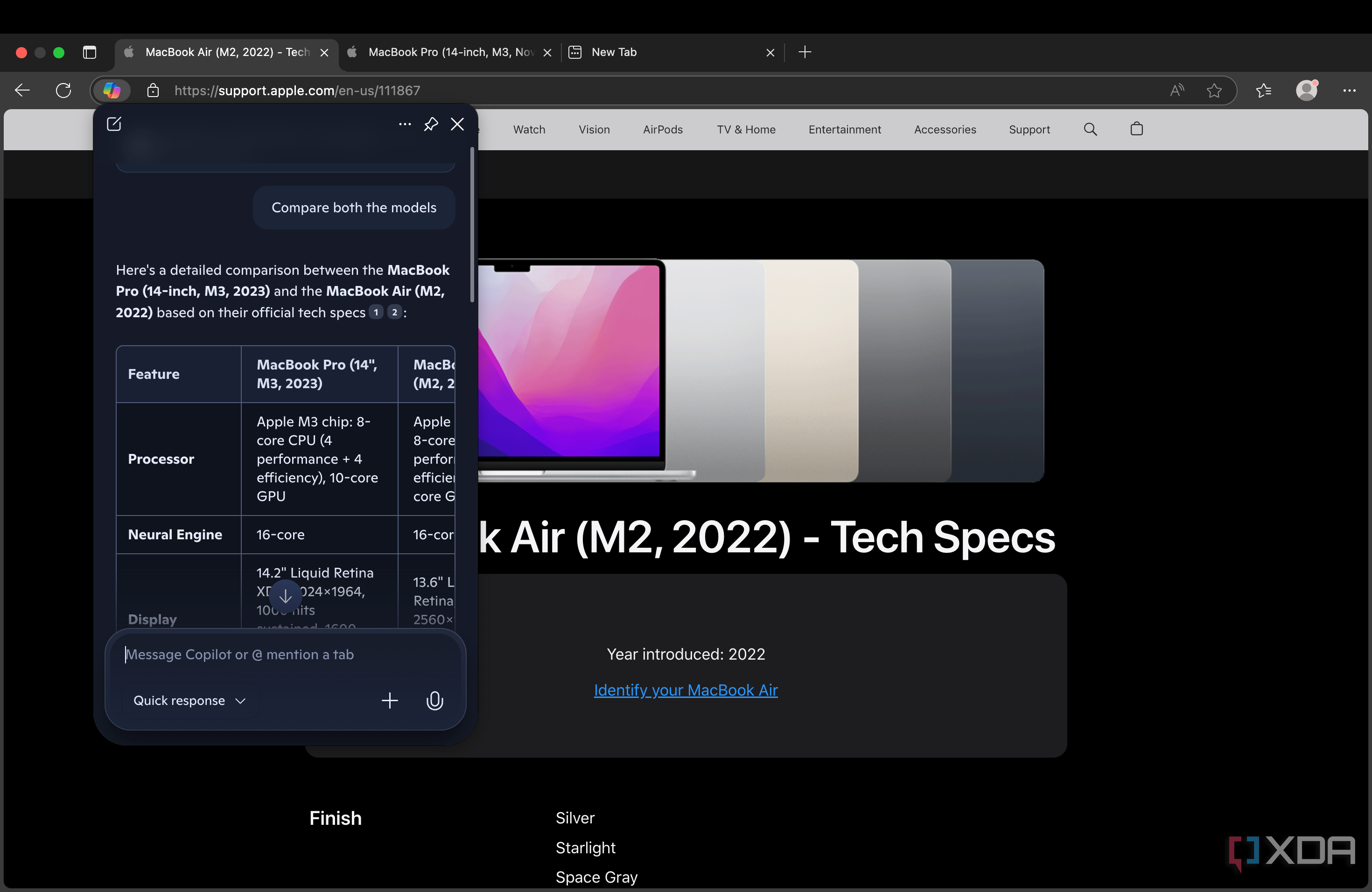Image resolution: width=1372 pixels, height=892 pixels.
Task: Open the Support menu item
Action: click(1029, 130)
